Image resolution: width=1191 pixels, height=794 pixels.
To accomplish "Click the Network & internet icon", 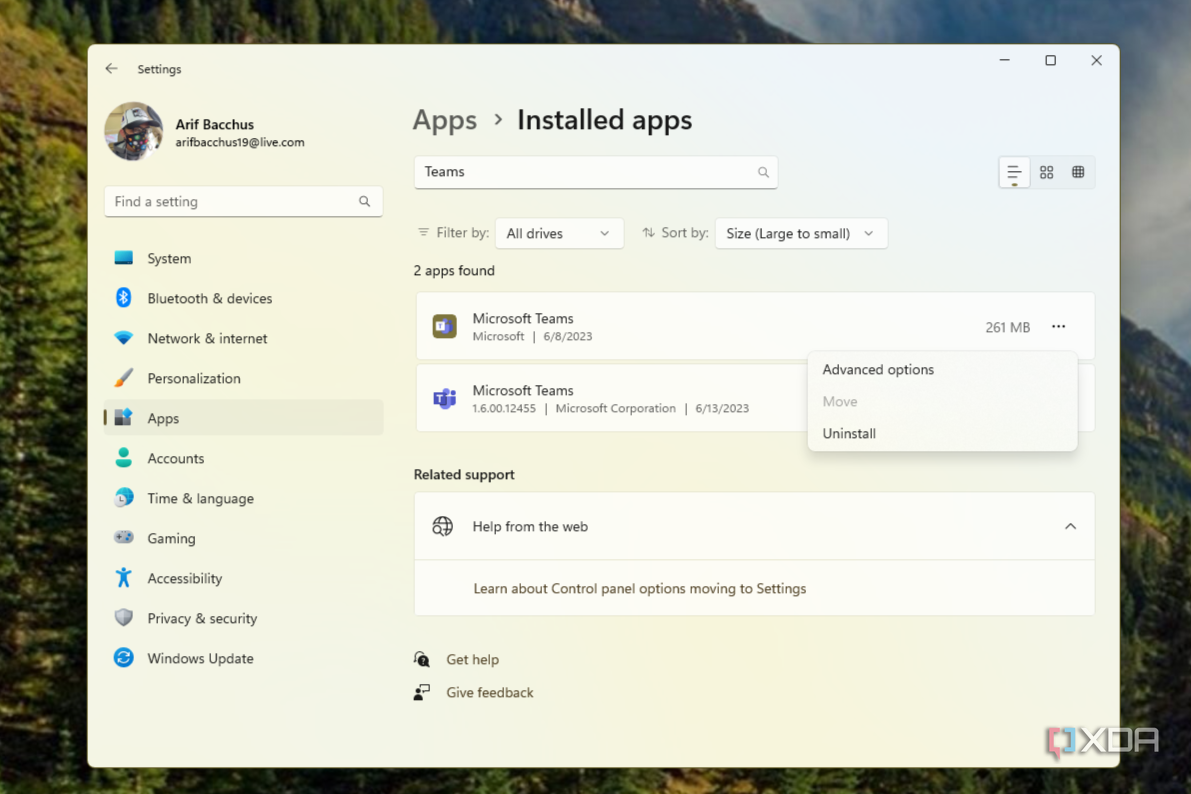I will click(123, 338).
